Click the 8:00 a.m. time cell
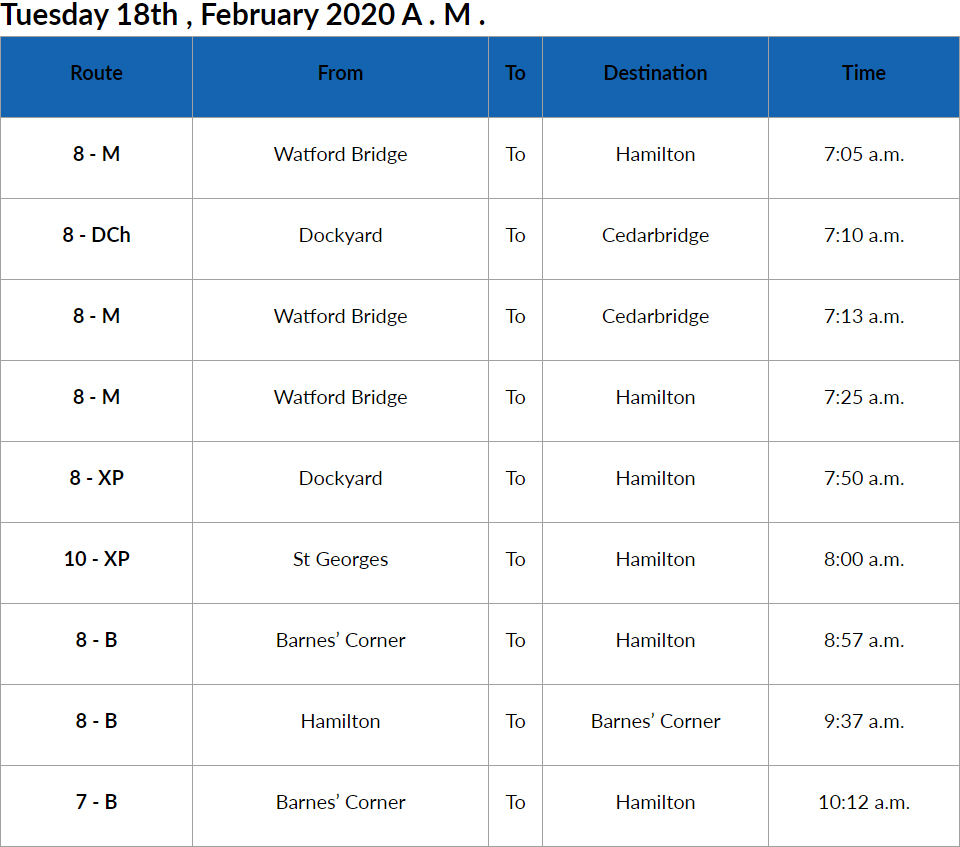Screen dimensions: 960x847 pyautogui.click(x=864, y=559)
